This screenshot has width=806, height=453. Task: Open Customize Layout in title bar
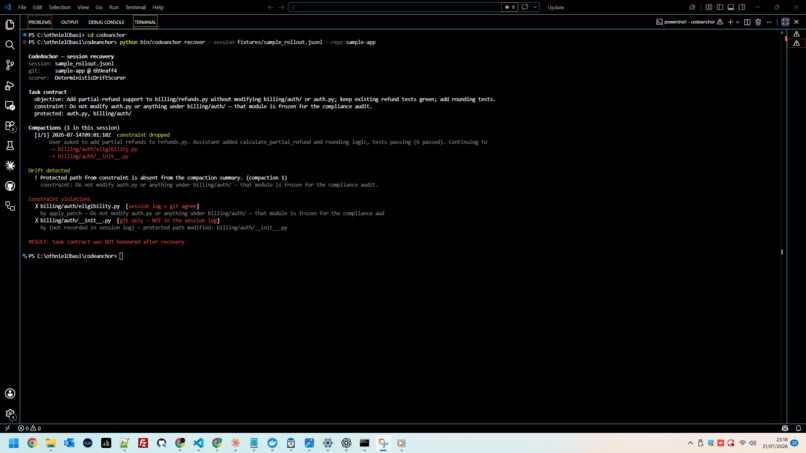[x=709, y=7]
